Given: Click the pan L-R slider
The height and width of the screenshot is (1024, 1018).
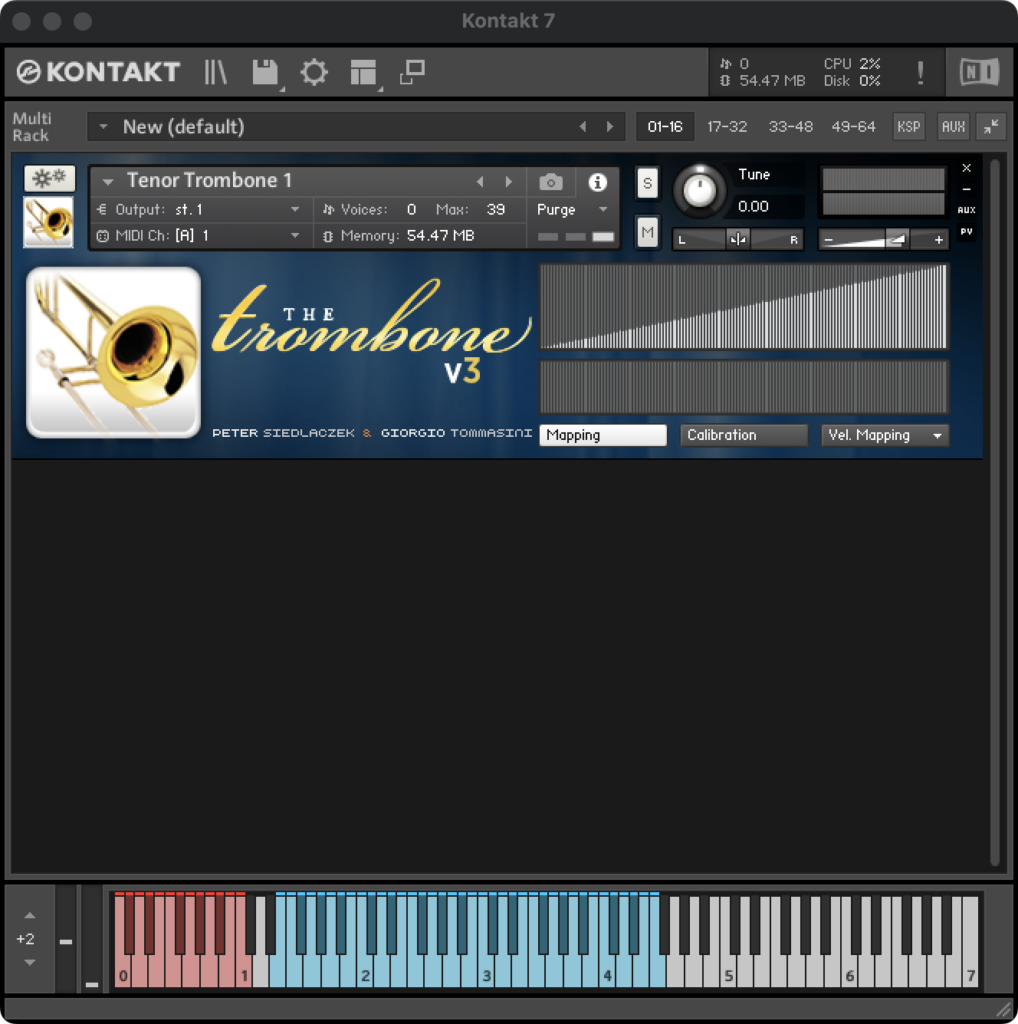Looking at the screenshot, I should (x=738, y=240).
